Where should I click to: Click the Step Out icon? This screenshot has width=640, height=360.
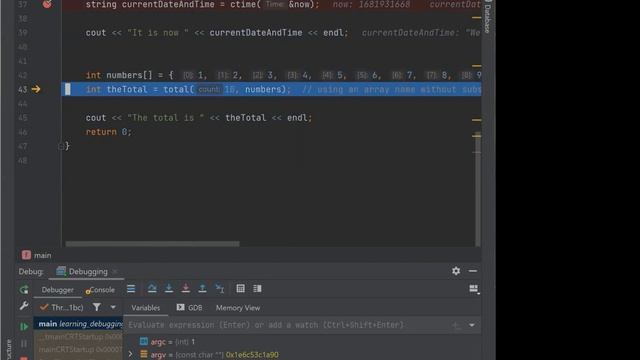[202, 289]
